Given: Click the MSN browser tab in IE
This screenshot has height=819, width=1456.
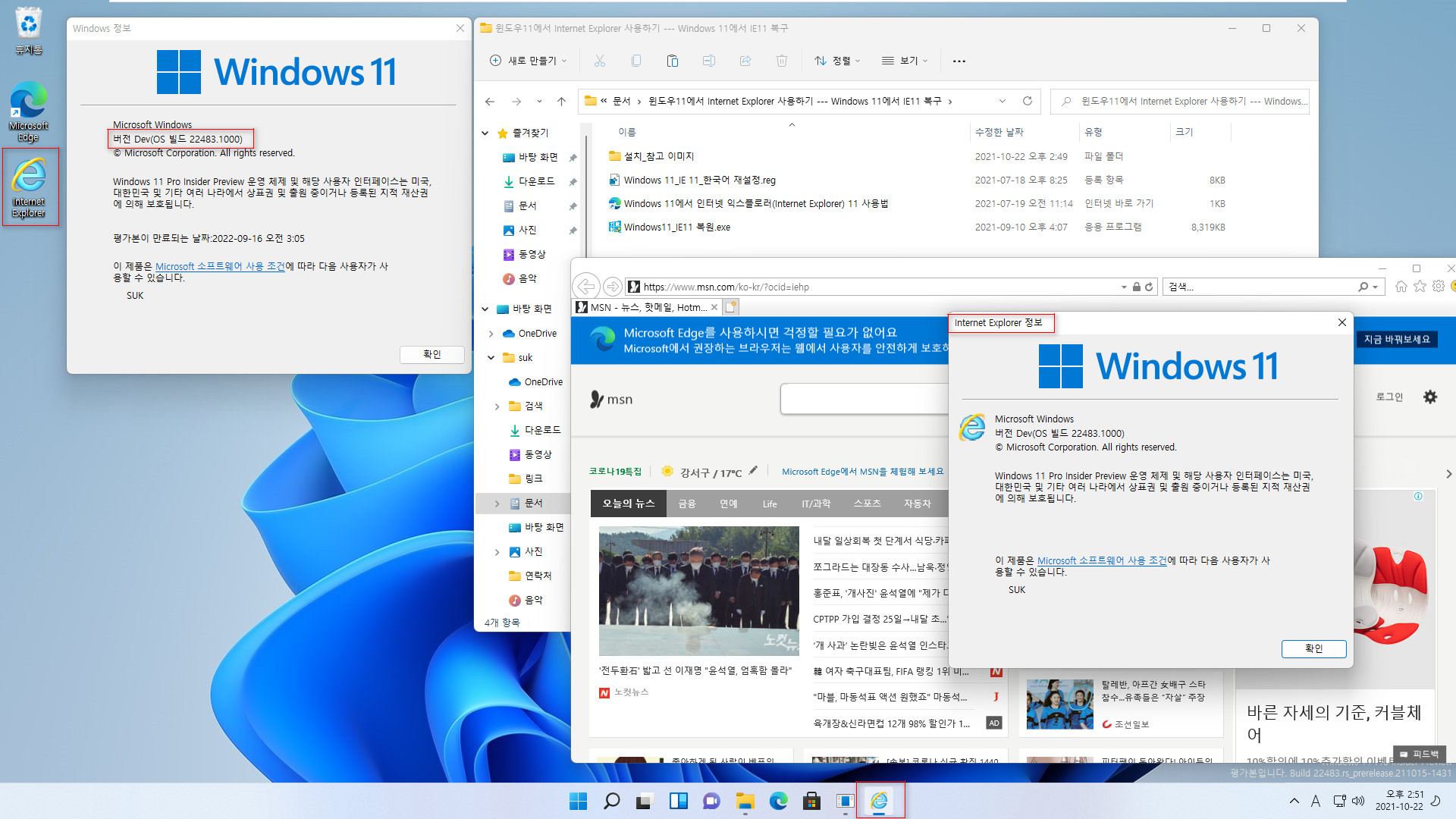Looking at the screenshot, I should (647, 307).
